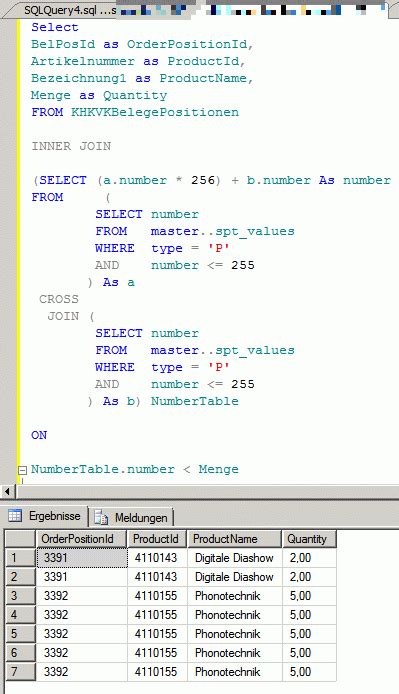Click Quantity 2,00 in row 1
399x694 pixels.
pos(309,558)
